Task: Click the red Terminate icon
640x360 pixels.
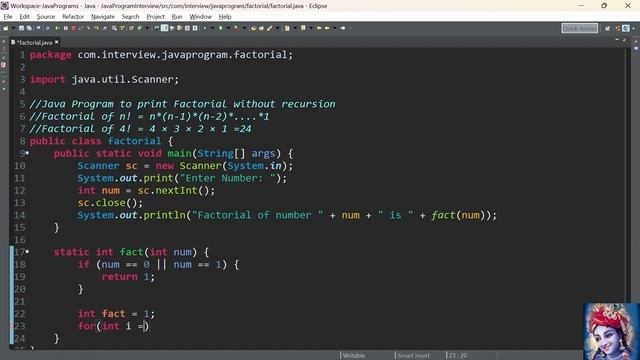Action: tap(73, 28)
